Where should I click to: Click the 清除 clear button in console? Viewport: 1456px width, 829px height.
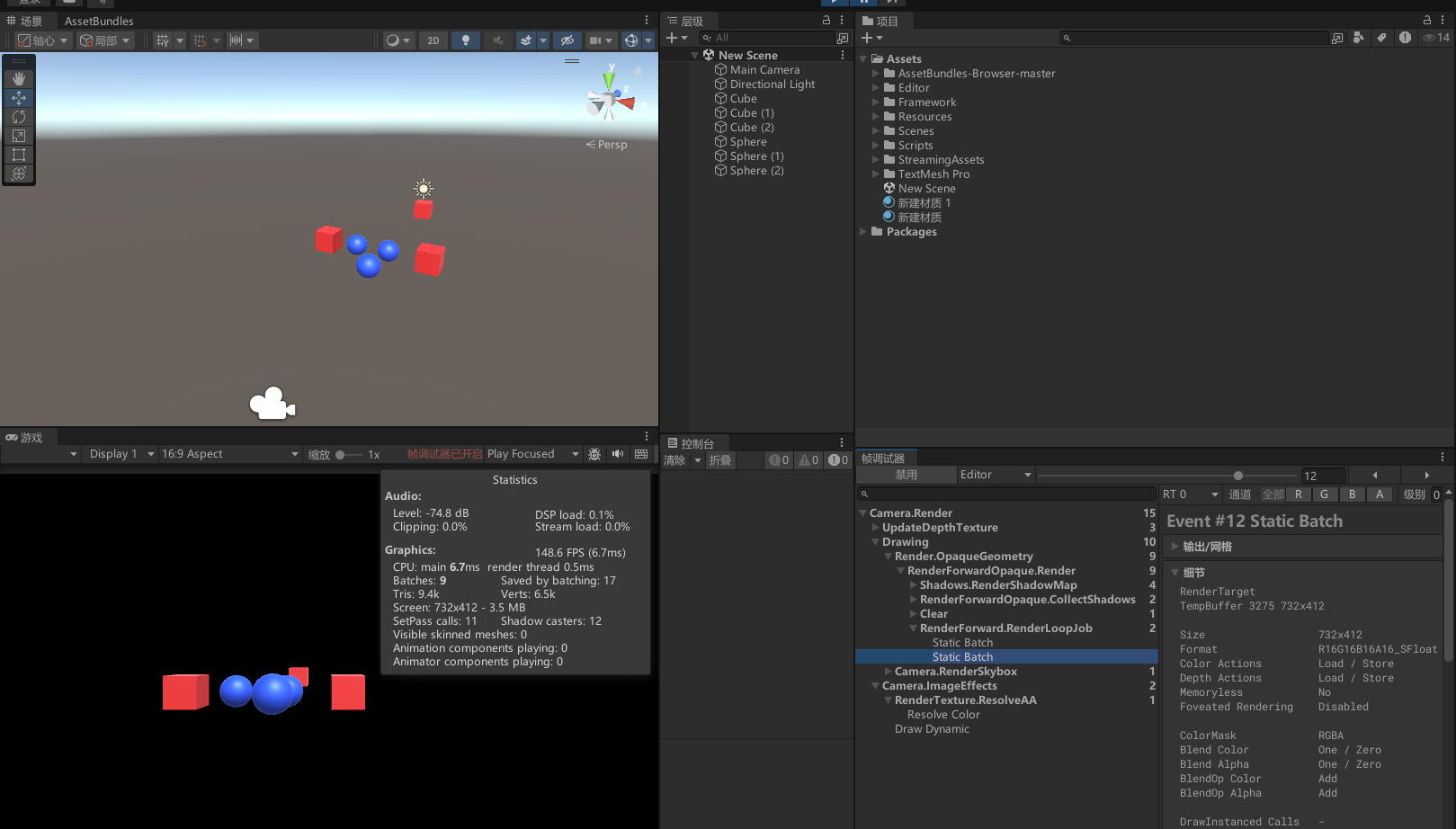pyautogui.click(x=674, y=460)
